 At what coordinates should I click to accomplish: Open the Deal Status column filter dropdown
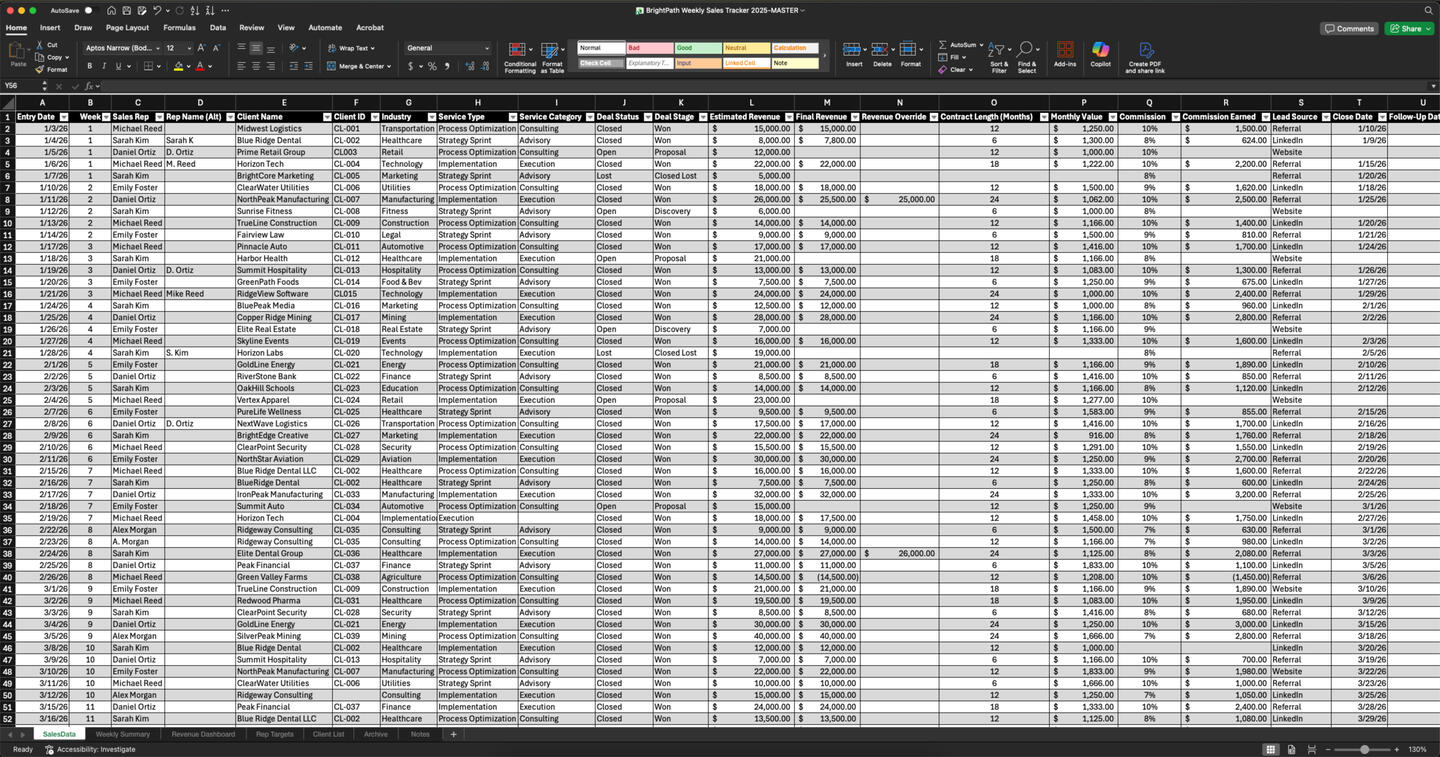pyautogui.click(x=646, y=117)
